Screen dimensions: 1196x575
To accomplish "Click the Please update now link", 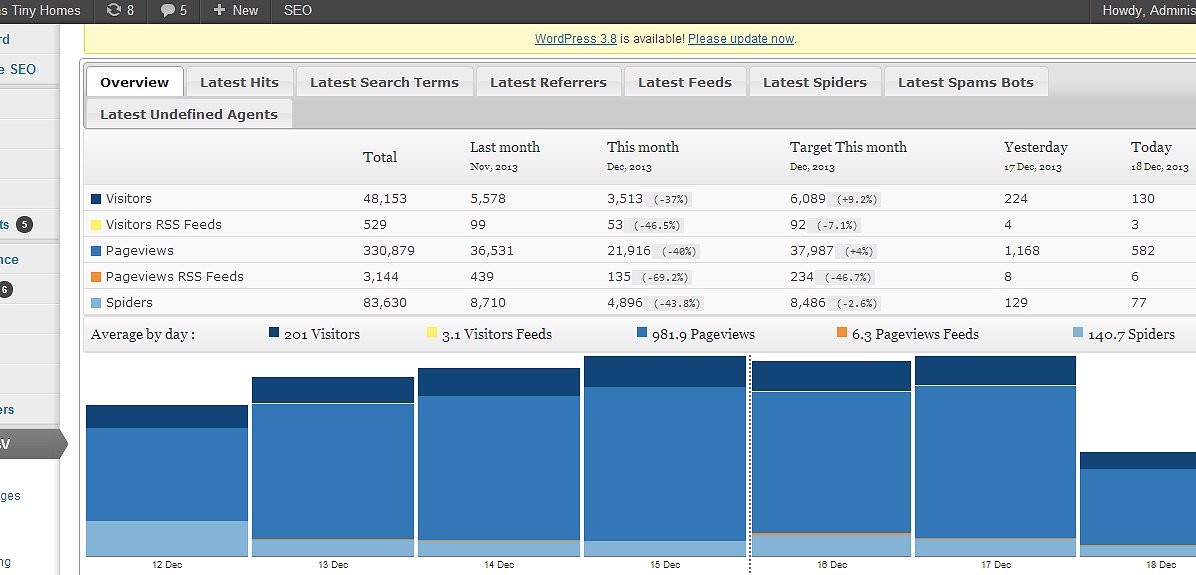I will [740, 39].
